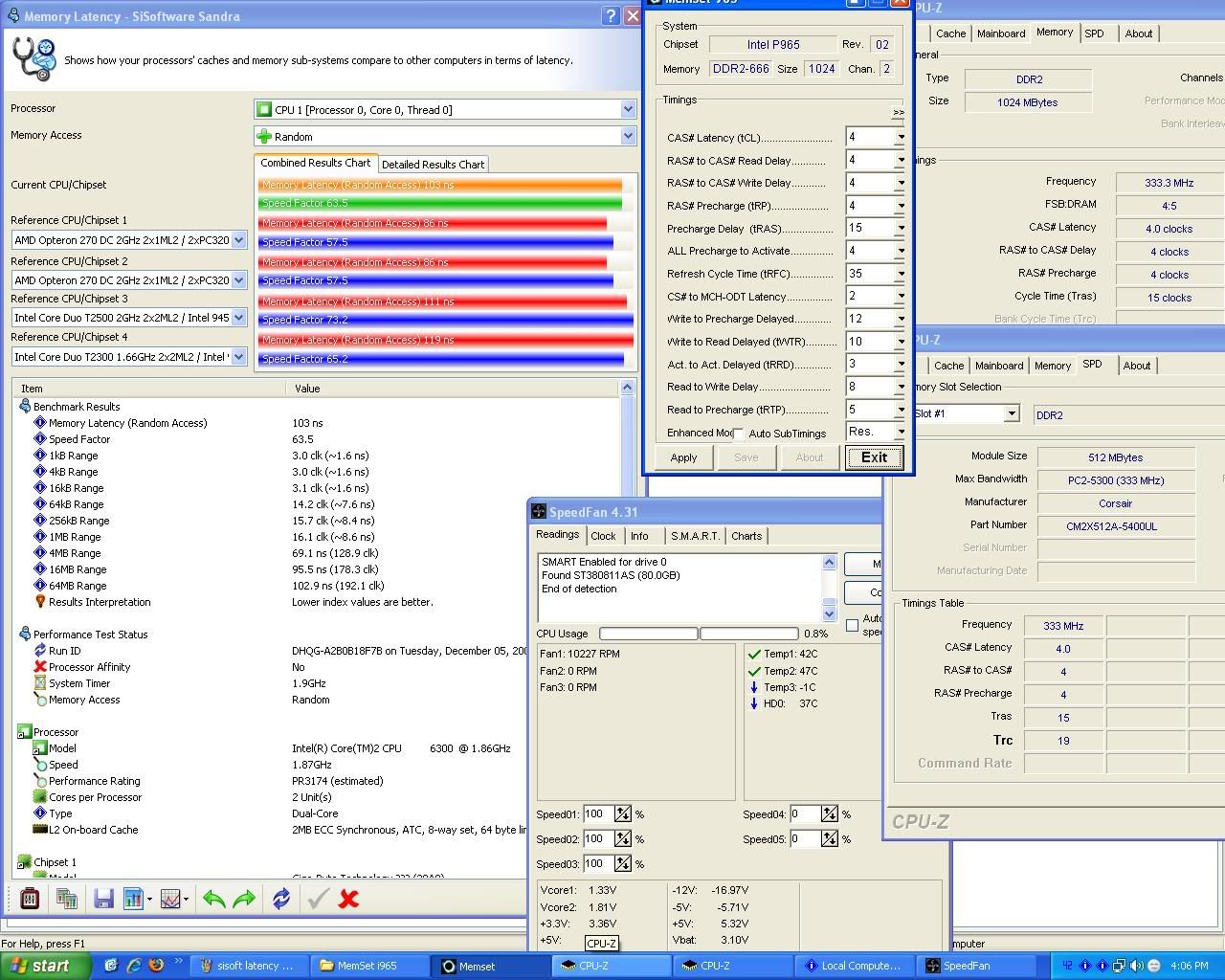
Task: Click the bar chart options icon
Action: [x=133, y=899]
